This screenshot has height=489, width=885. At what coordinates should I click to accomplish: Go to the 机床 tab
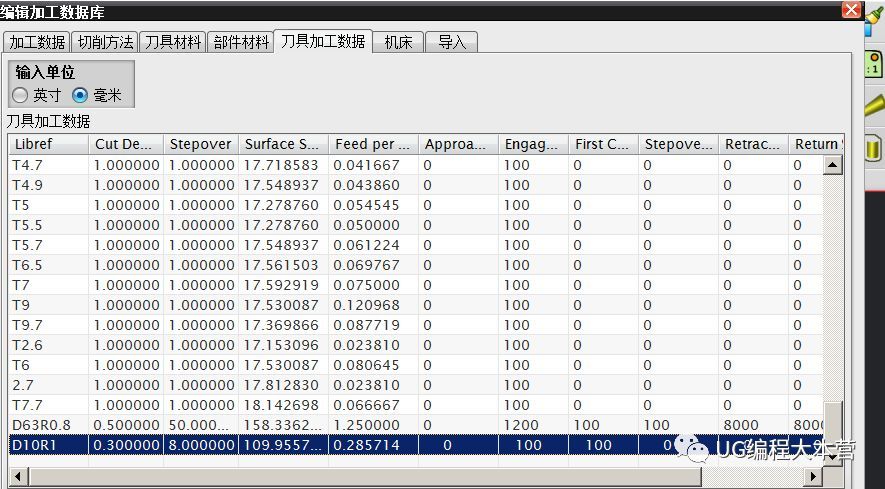point(398,42)
